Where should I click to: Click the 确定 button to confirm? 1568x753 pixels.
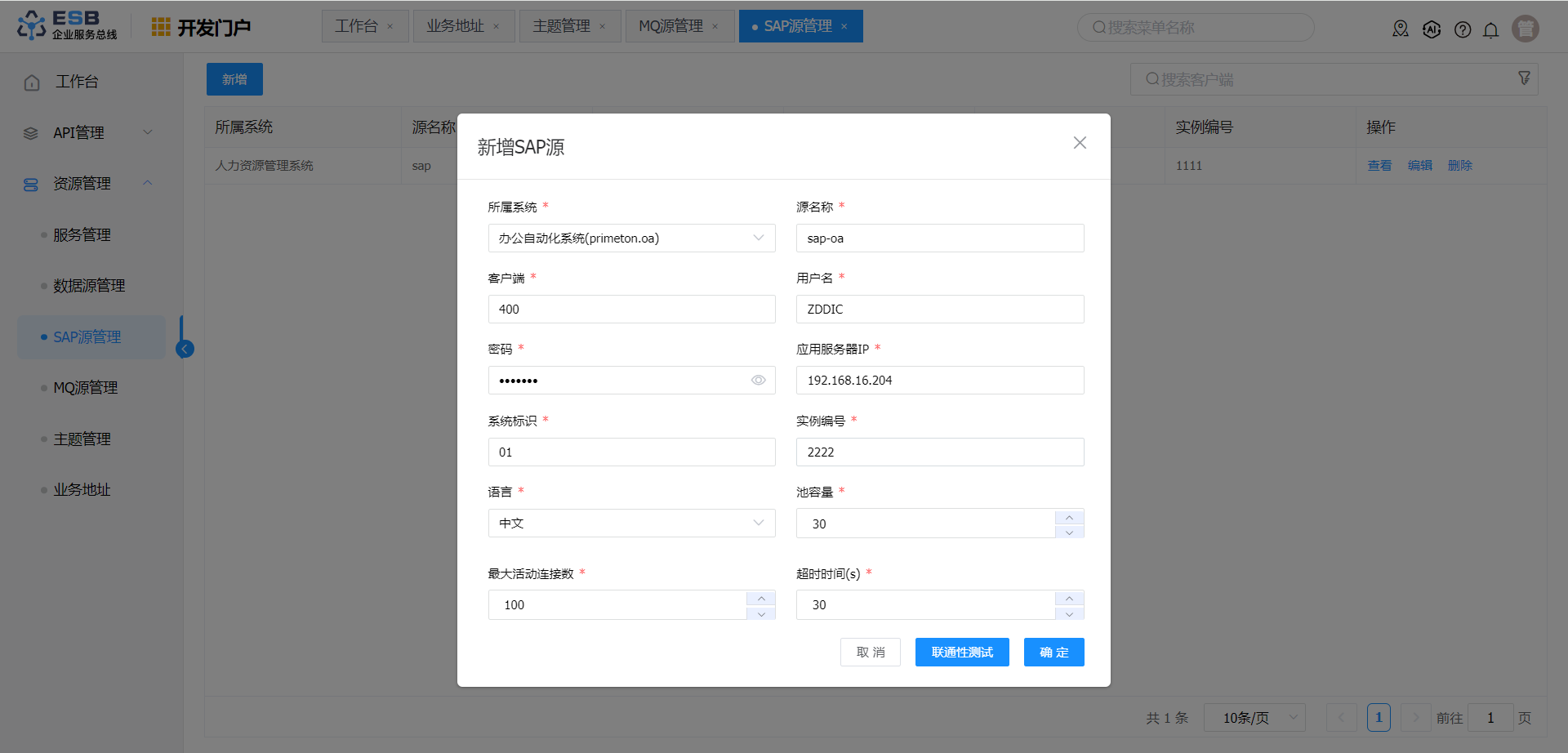pyautogui.click(x=1053, y=653)
